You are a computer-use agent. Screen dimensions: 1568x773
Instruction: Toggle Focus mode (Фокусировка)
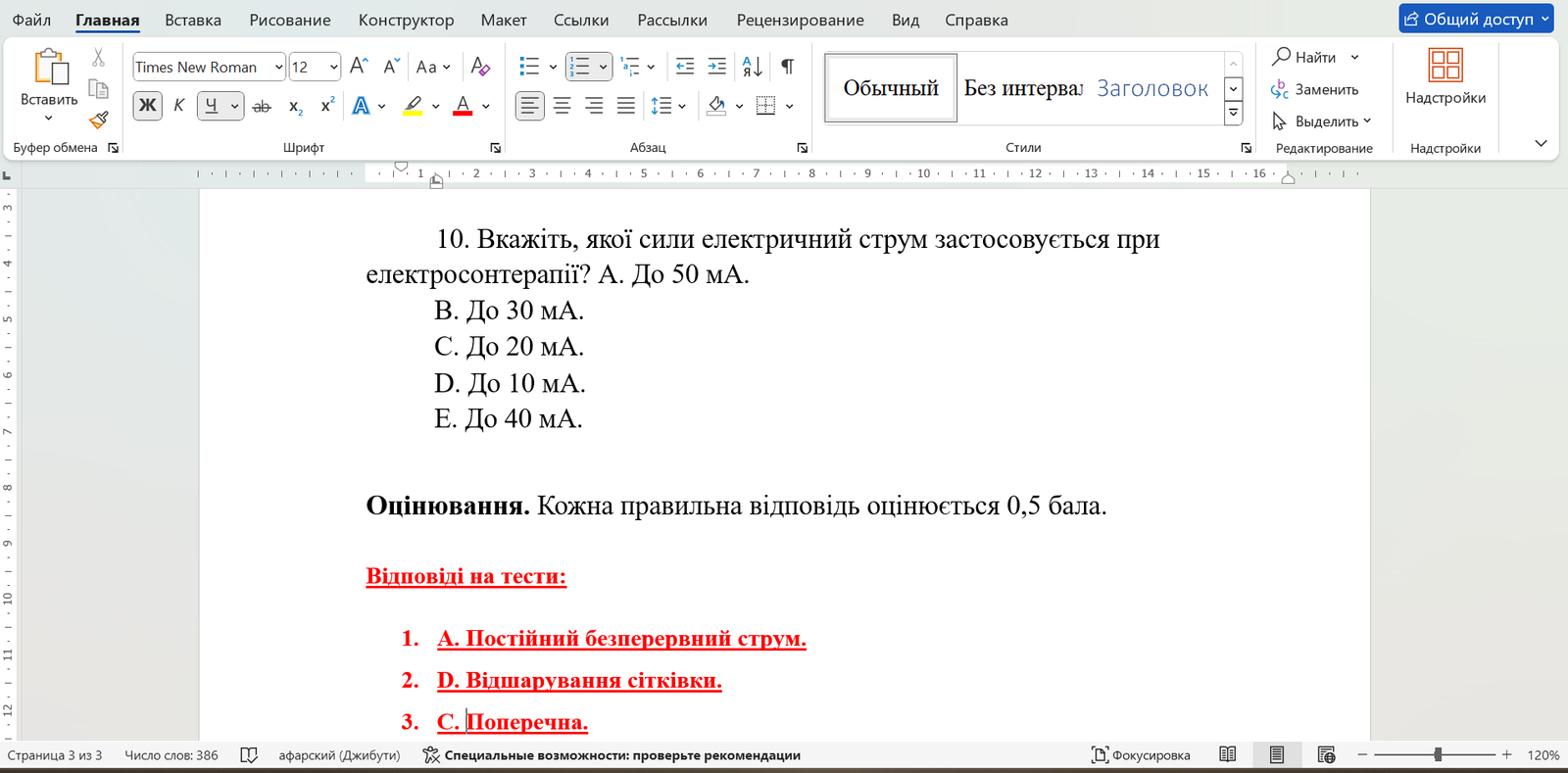pos(1141,755)
